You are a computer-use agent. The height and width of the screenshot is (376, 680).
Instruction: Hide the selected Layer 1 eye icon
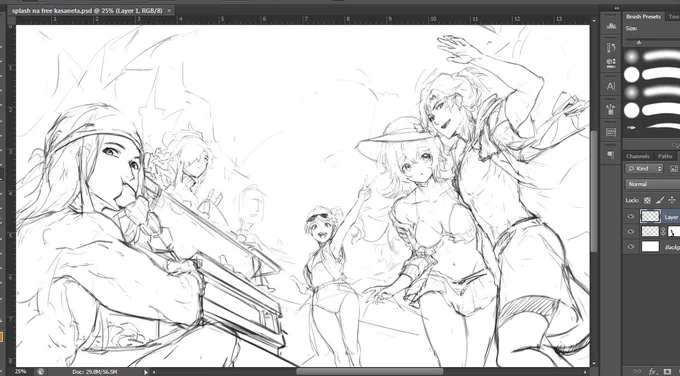631,216
